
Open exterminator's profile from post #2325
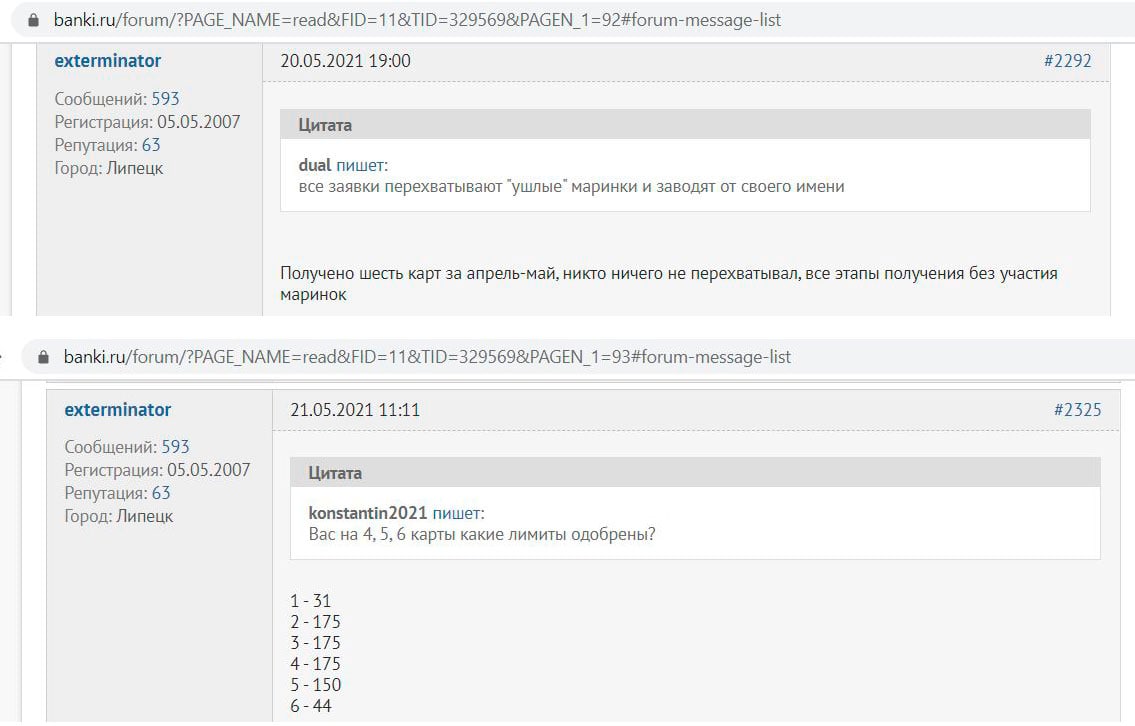(118, 410)
